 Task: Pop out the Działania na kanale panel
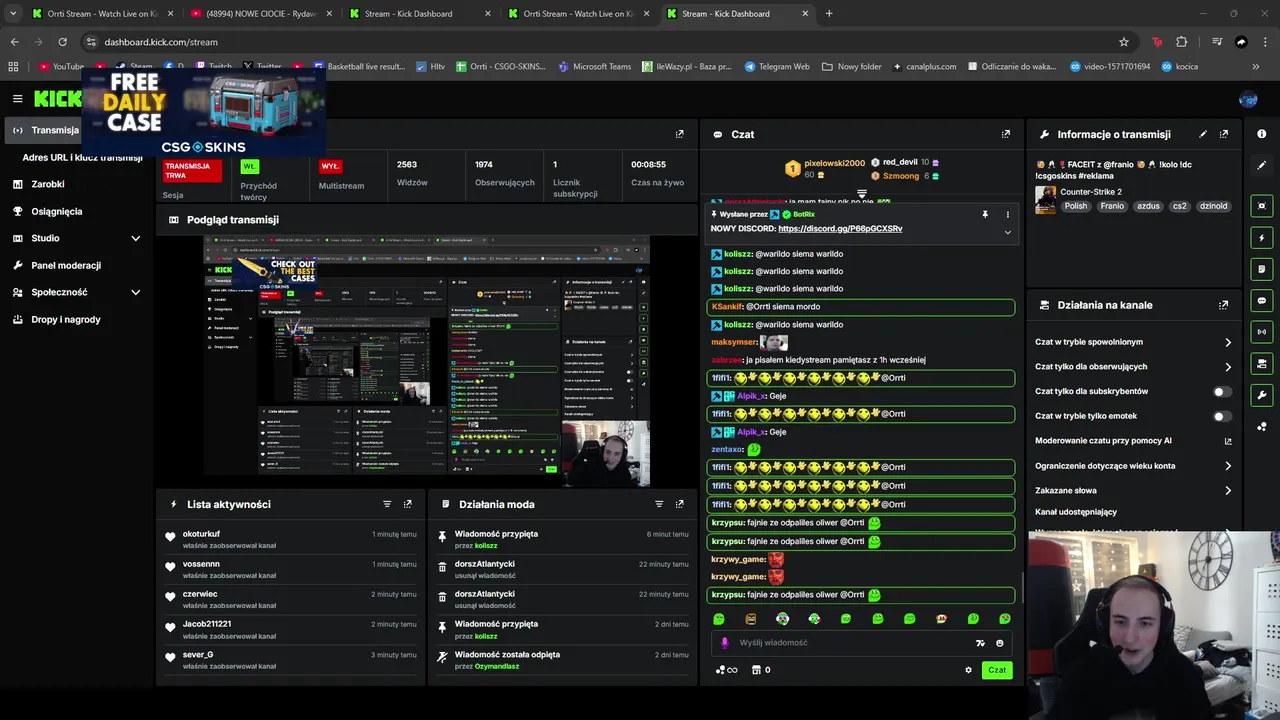point(1224,305)
